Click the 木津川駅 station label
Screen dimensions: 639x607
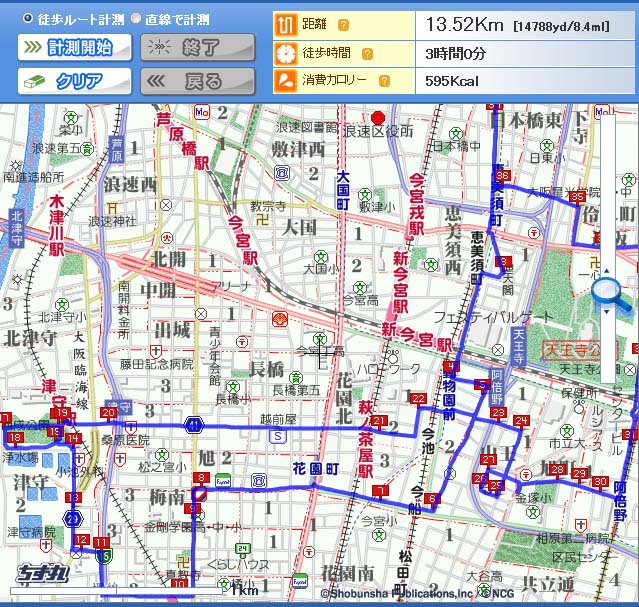tap(57, 226)
